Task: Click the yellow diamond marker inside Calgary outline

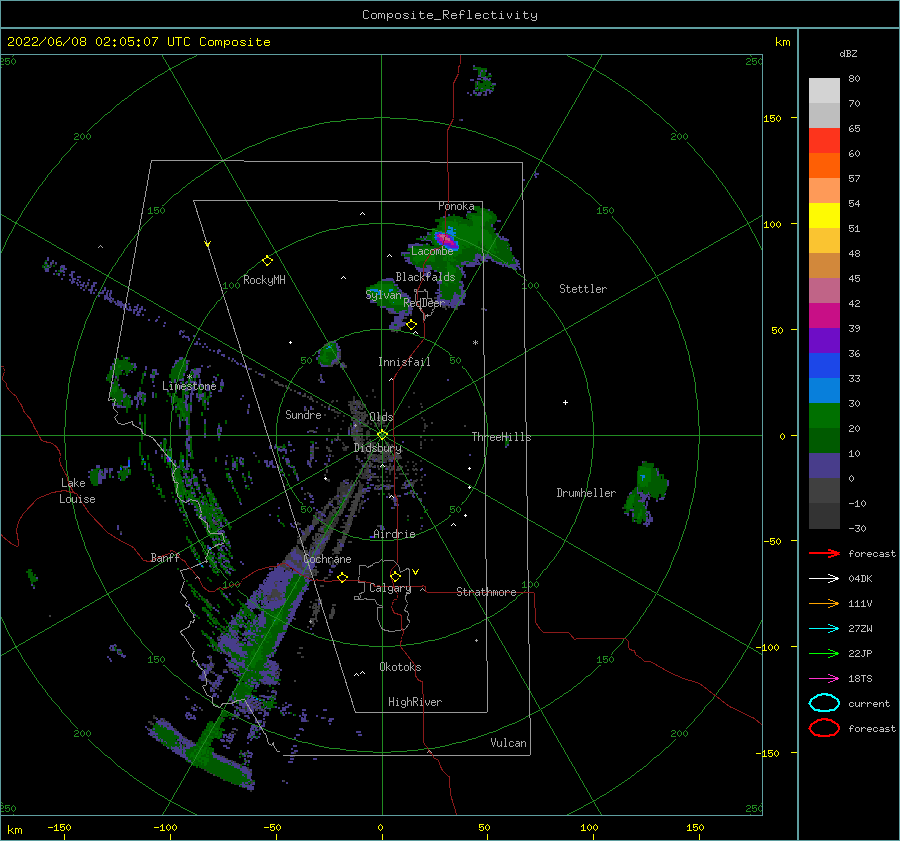Action: click(x=395, y=576)
